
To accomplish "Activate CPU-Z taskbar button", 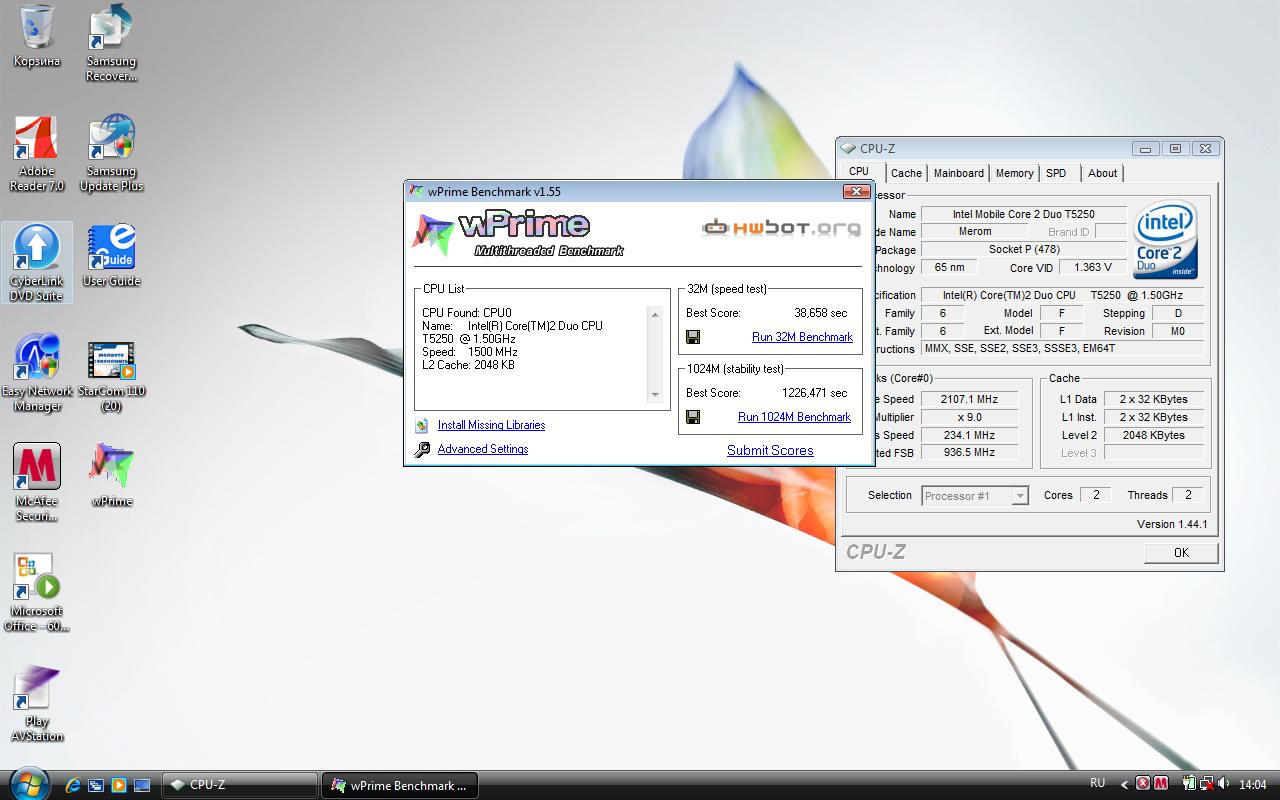I will click(x=240, y=785).
